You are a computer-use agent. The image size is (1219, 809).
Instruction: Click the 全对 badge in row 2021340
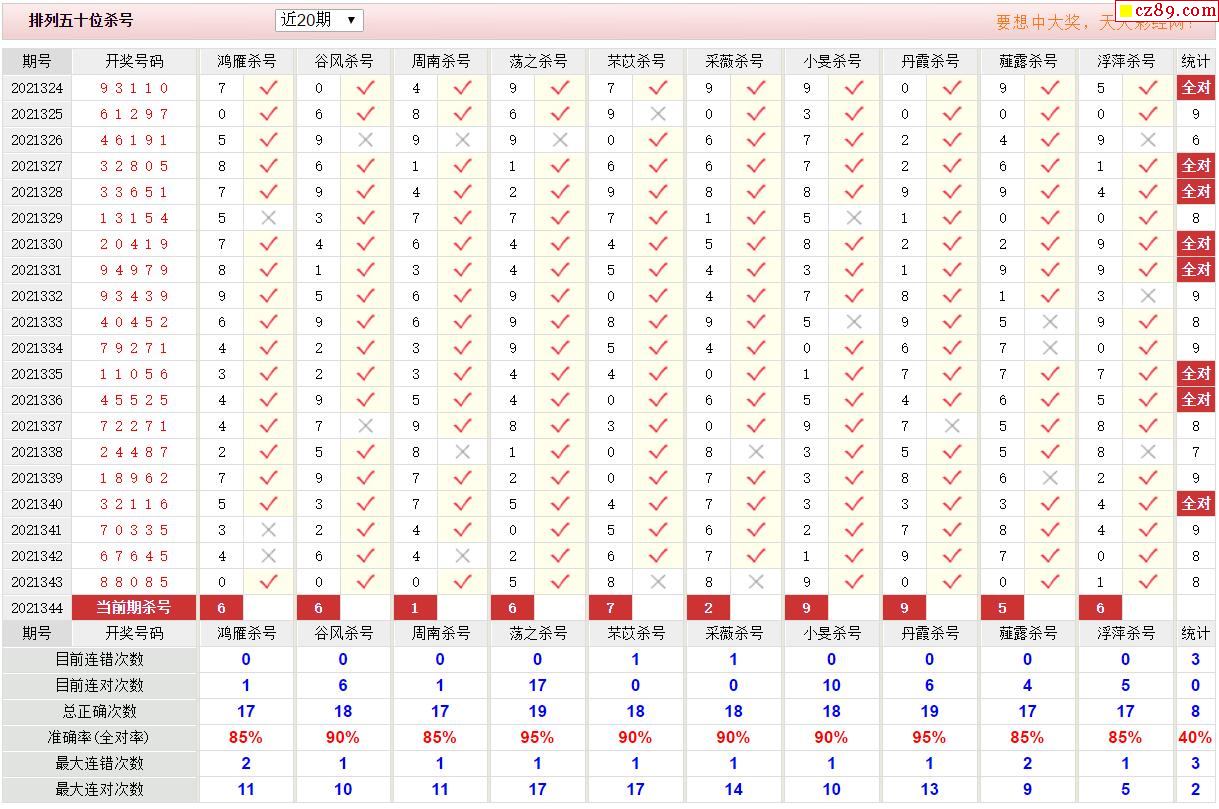point(1196,504)
